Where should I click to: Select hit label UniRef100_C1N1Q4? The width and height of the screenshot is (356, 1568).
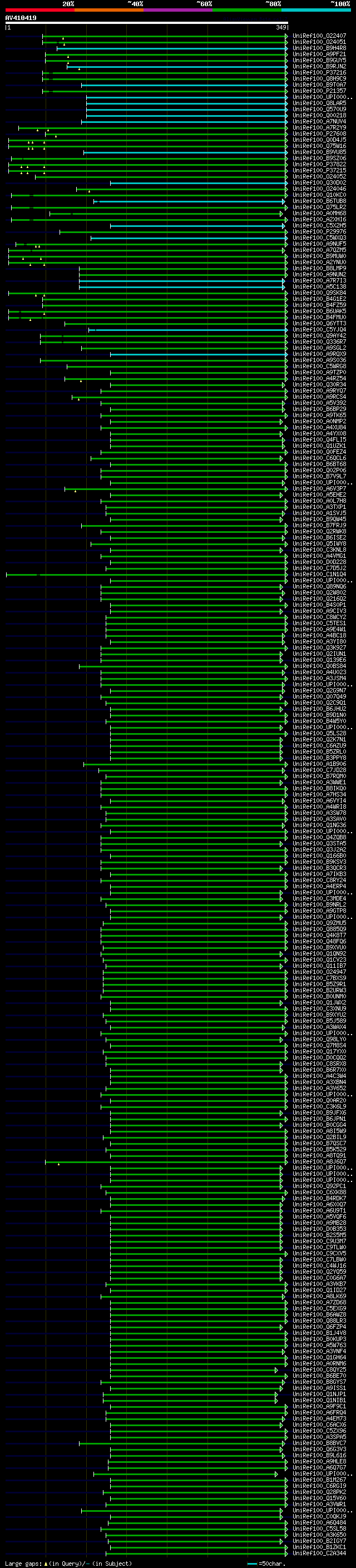coord(319,574)
